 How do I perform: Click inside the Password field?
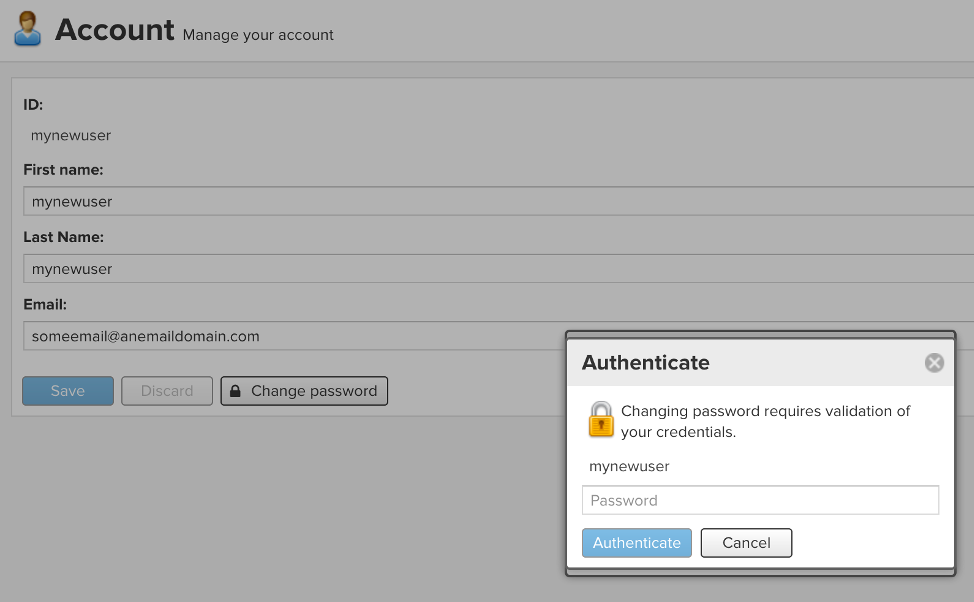[760, 500]
